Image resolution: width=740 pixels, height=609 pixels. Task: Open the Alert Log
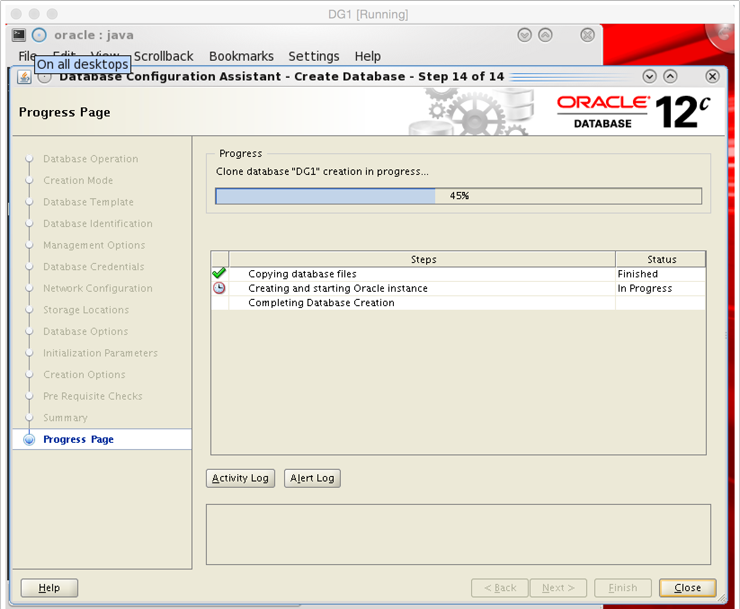[312, 478]
